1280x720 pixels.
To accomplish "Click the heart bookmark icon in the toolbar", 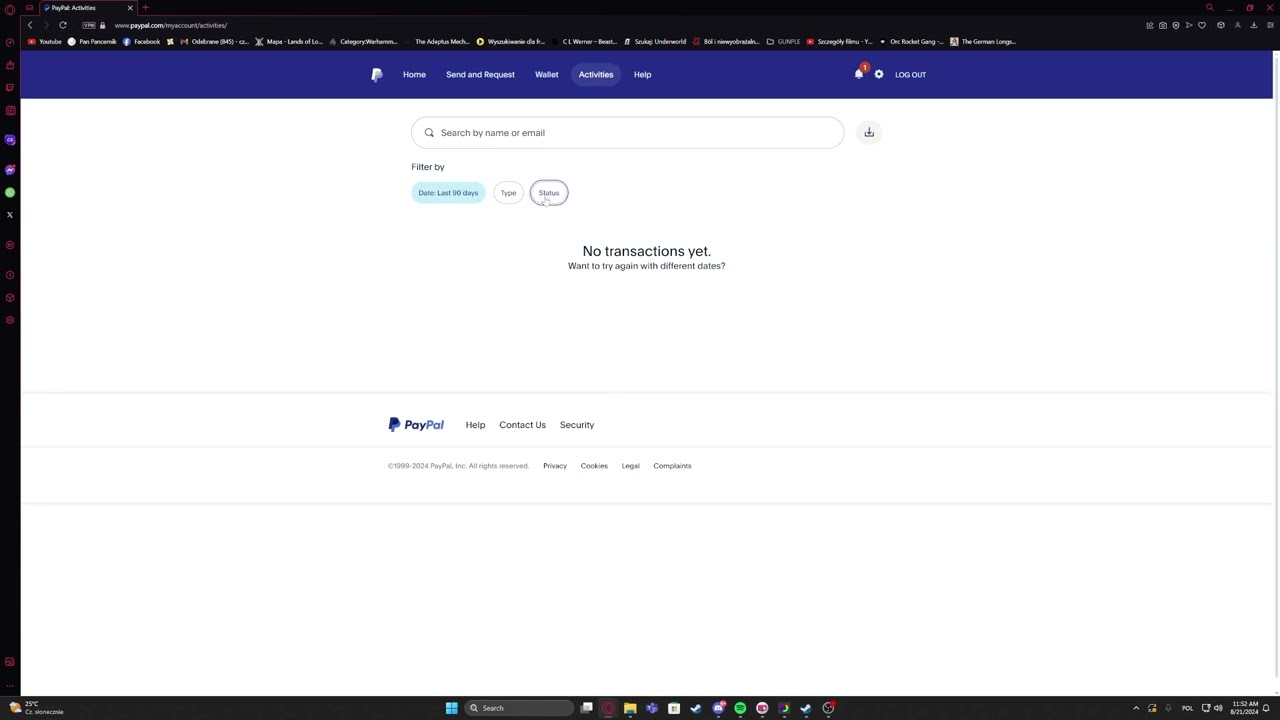I will click(x=1202, y=25).
